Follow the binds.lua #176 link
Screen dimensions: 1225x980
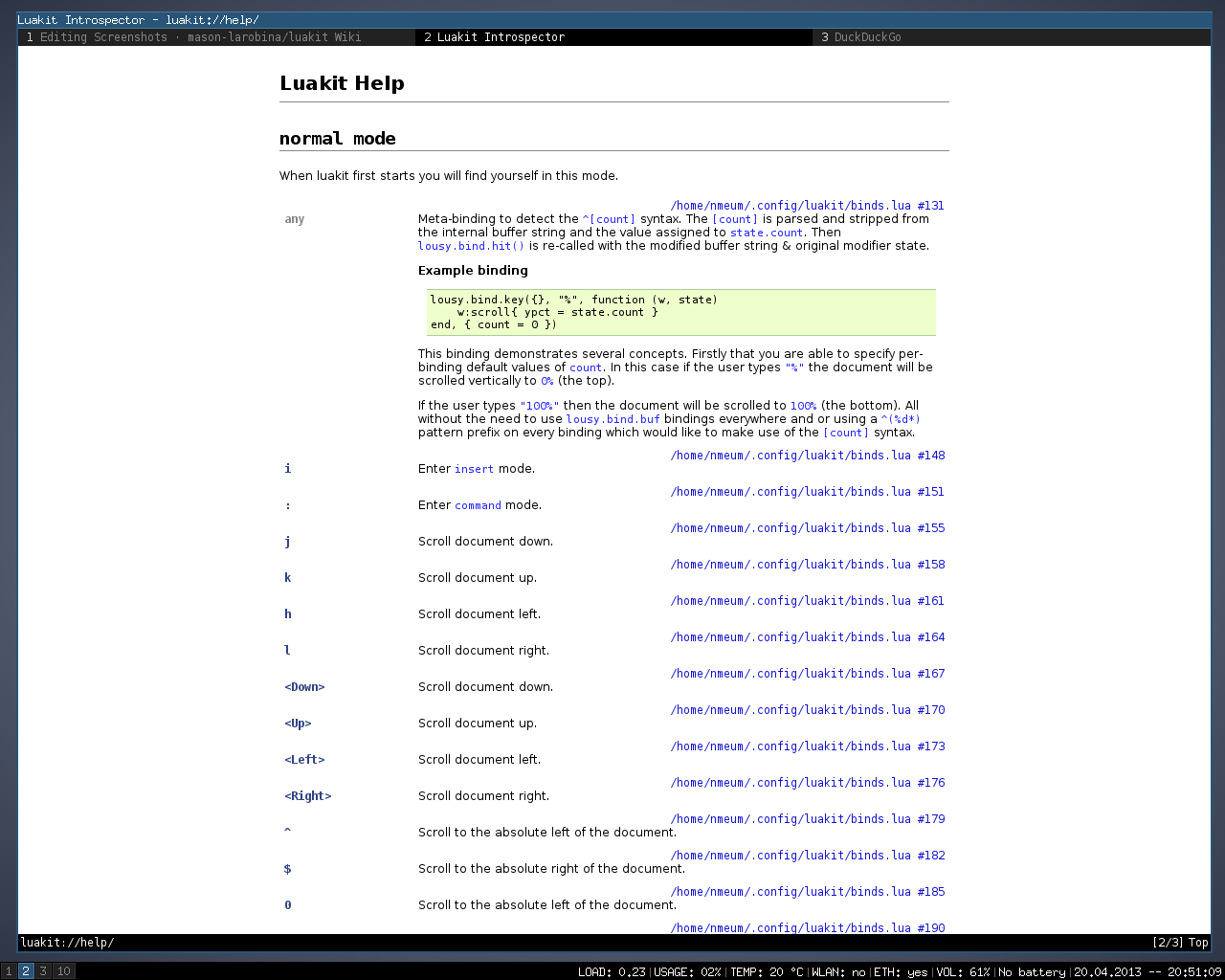point(807,783)
